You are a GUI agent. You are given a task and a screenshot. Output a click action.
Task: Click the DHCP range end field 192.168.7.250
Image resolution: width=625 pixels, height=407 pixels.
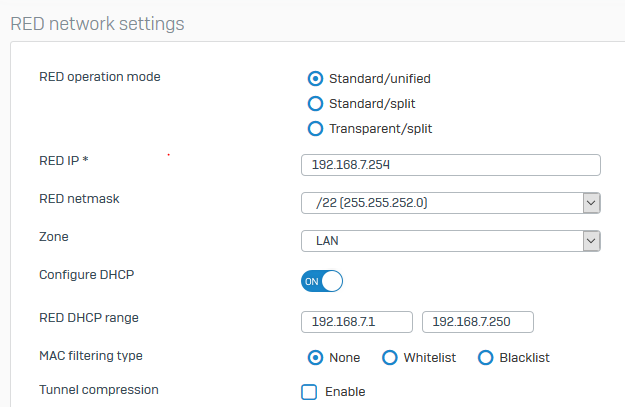click(478, 322)
